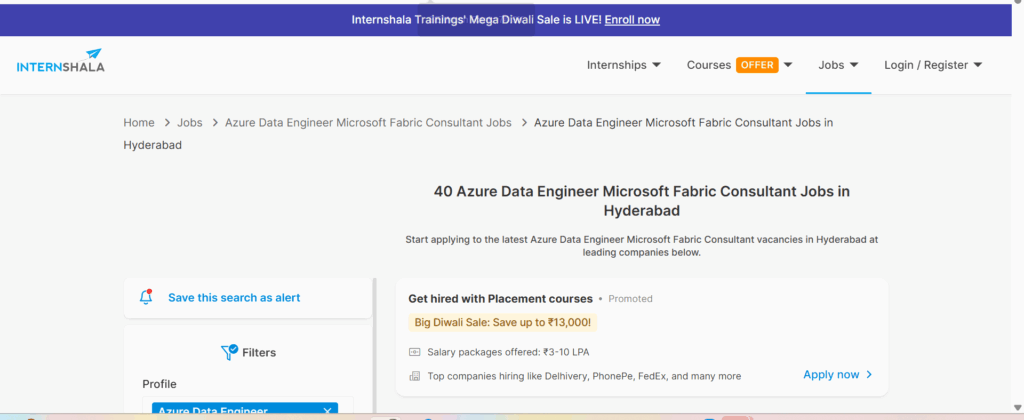Open Azure Data Engineer Microsoft Fabric Consultant Jobs breadcrumb
This screenshot has width=1024, height=420.
point(368,122)
